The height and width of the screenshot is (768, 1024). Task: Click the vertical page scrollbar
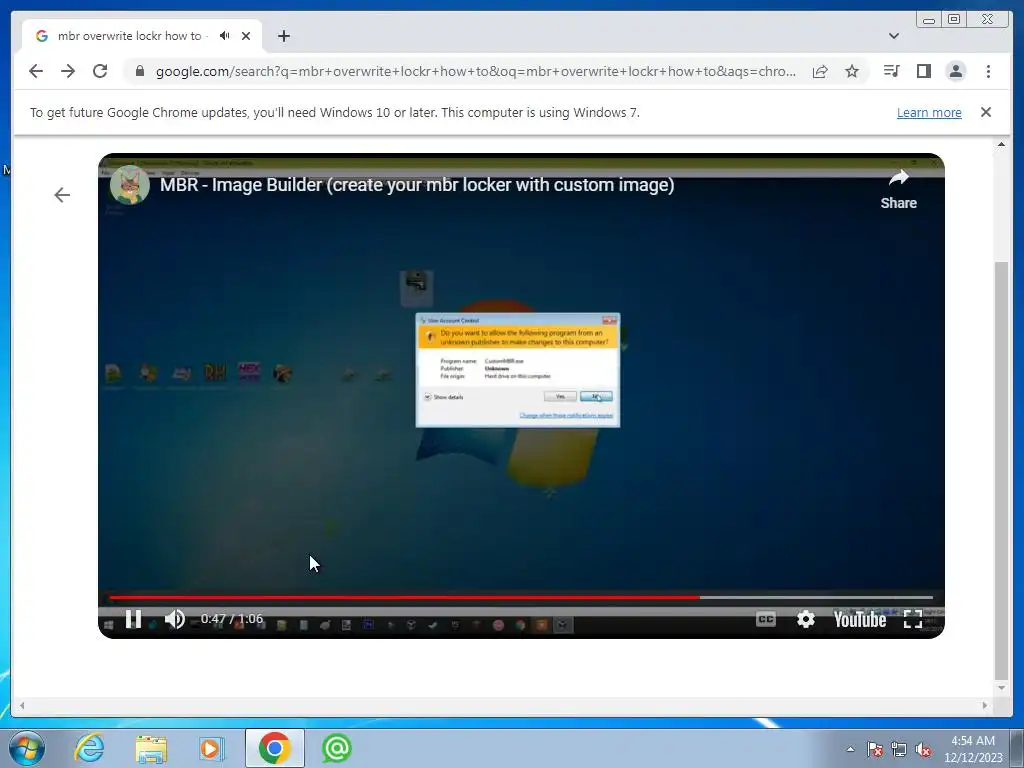click(1001, 470)
